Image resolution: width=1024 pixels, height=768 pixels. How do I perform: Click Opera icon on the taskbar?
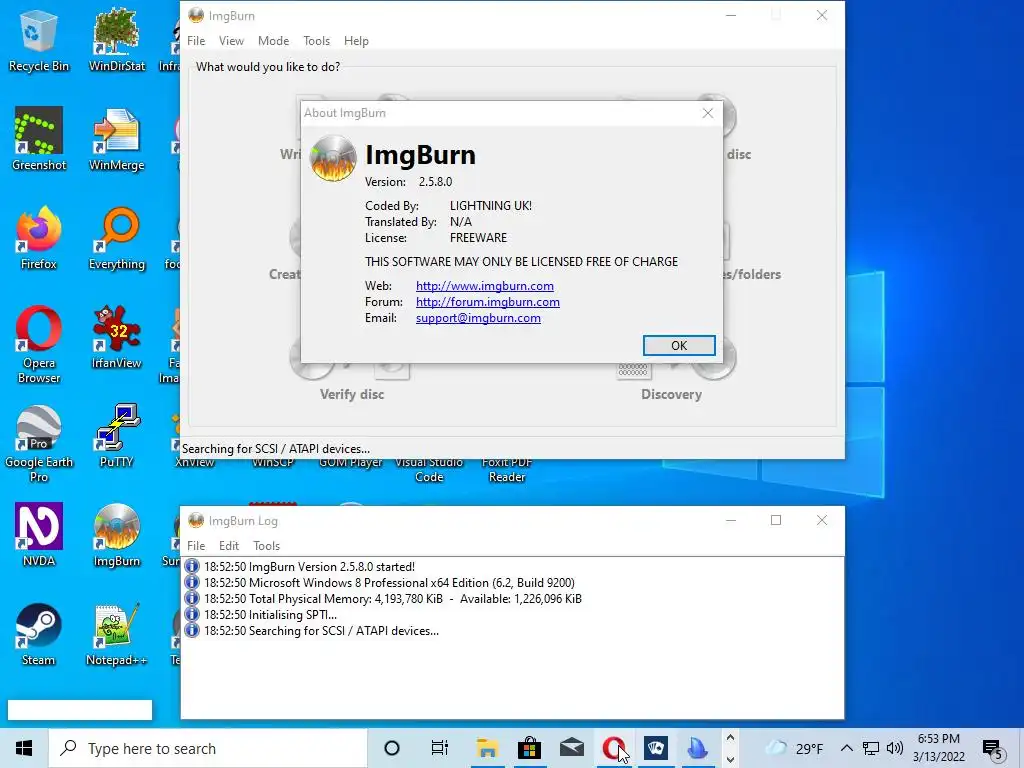pyautogui.click(x=614, y=748)
